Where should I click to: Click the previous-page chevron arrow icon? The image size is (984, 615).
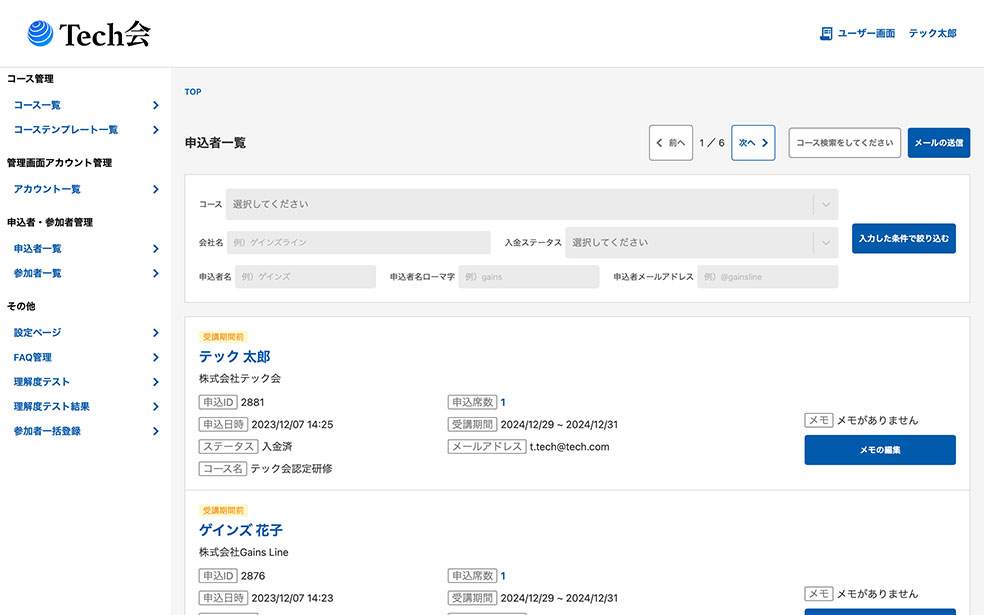661,142
